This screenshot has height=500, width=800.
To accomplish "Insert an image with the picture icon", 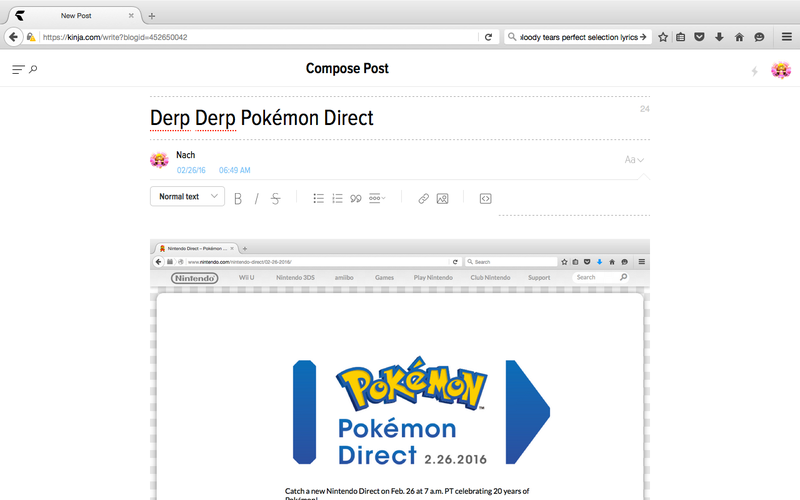I will tap(442, 198).
